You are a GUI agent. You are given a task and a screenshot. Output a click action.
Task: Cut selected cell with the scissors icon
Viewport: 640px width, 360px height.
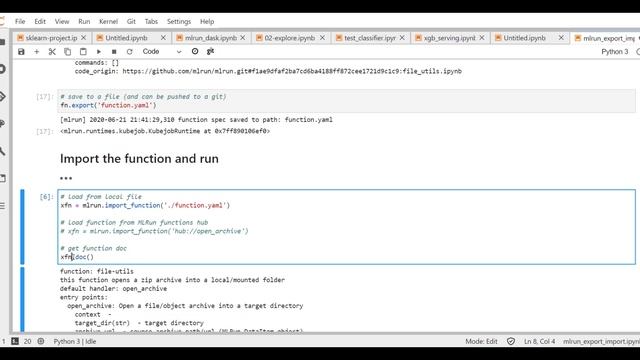52,51
